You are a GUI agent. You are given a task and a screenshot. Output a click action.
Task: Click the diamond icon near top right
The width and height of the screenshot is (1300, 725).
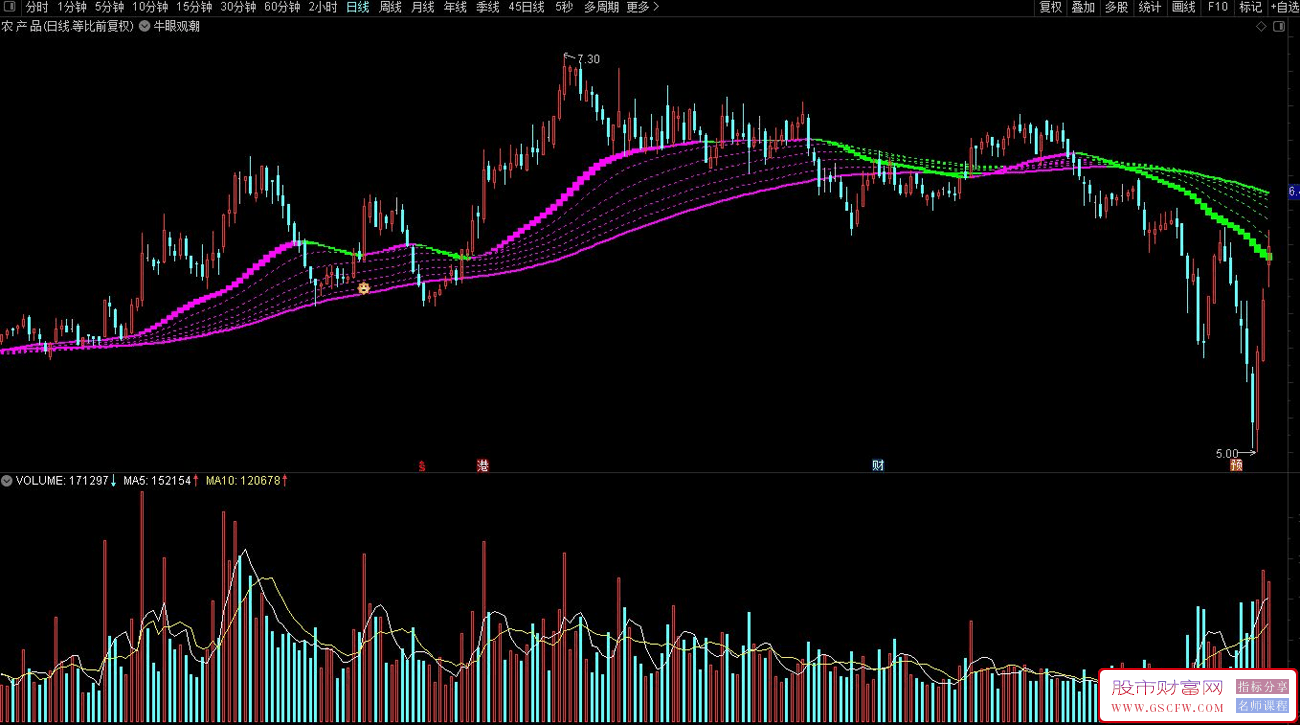tap(1261, 27)
